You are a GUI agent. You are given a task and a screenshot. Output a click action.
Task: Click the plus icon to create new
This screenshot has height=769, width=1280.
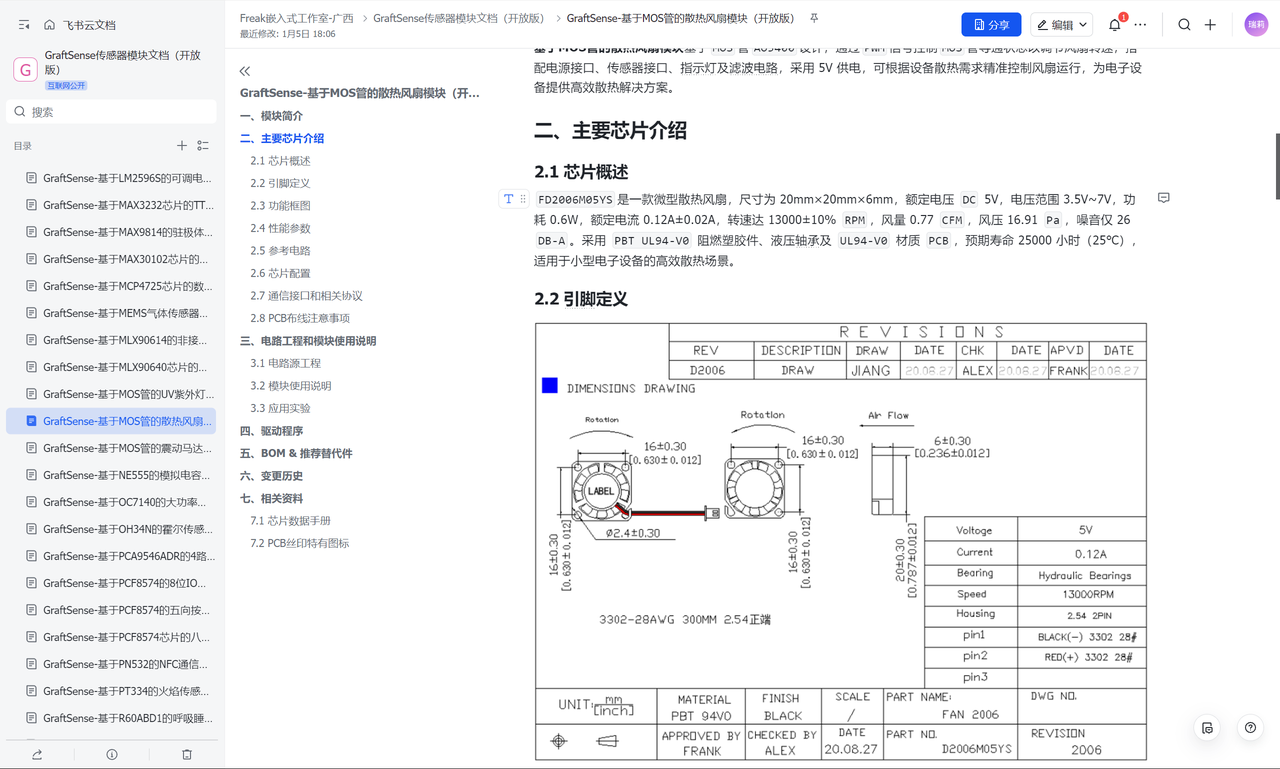[x=1210, y=25]
